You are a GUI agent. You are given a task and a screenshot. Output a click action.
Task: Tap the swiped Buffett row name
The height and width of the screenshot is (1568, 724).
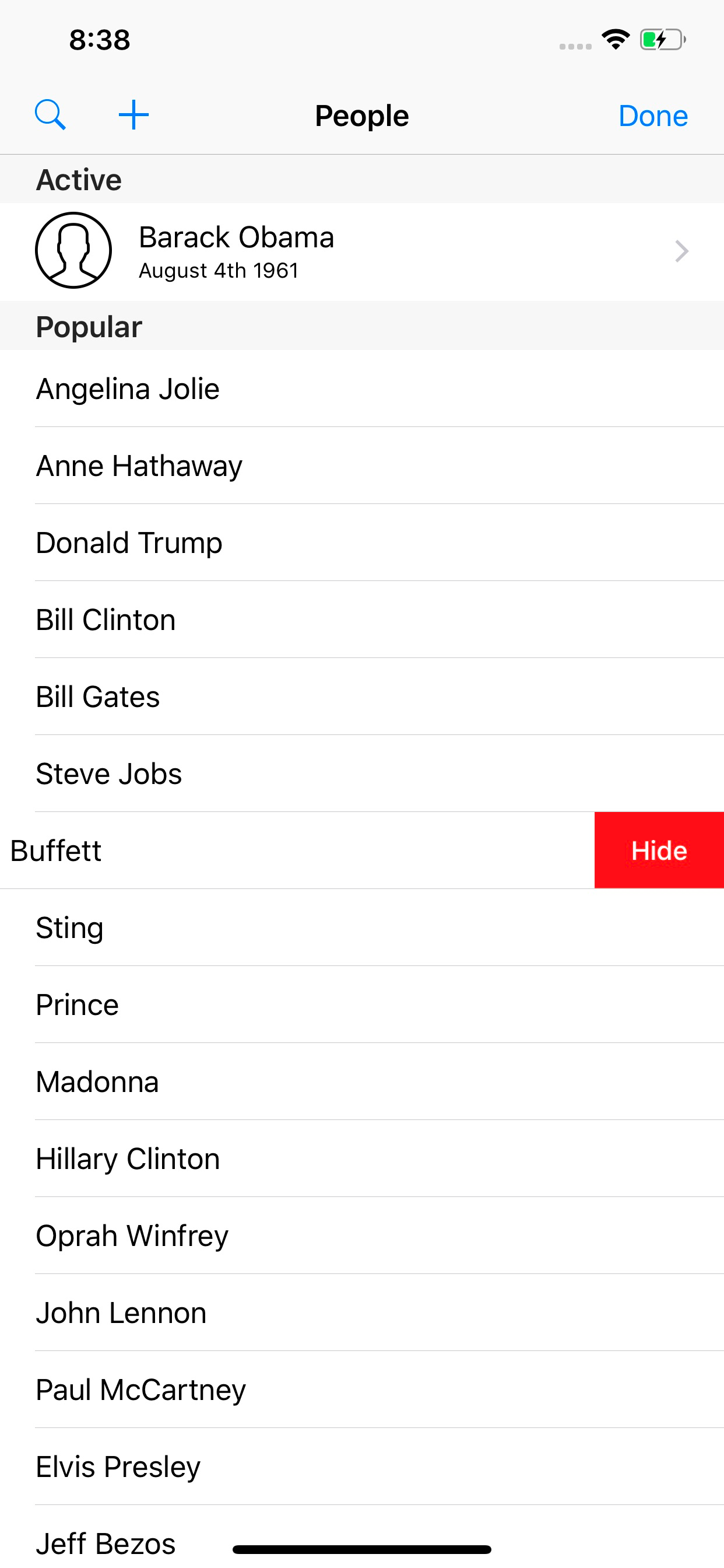(x=56, y=851)
